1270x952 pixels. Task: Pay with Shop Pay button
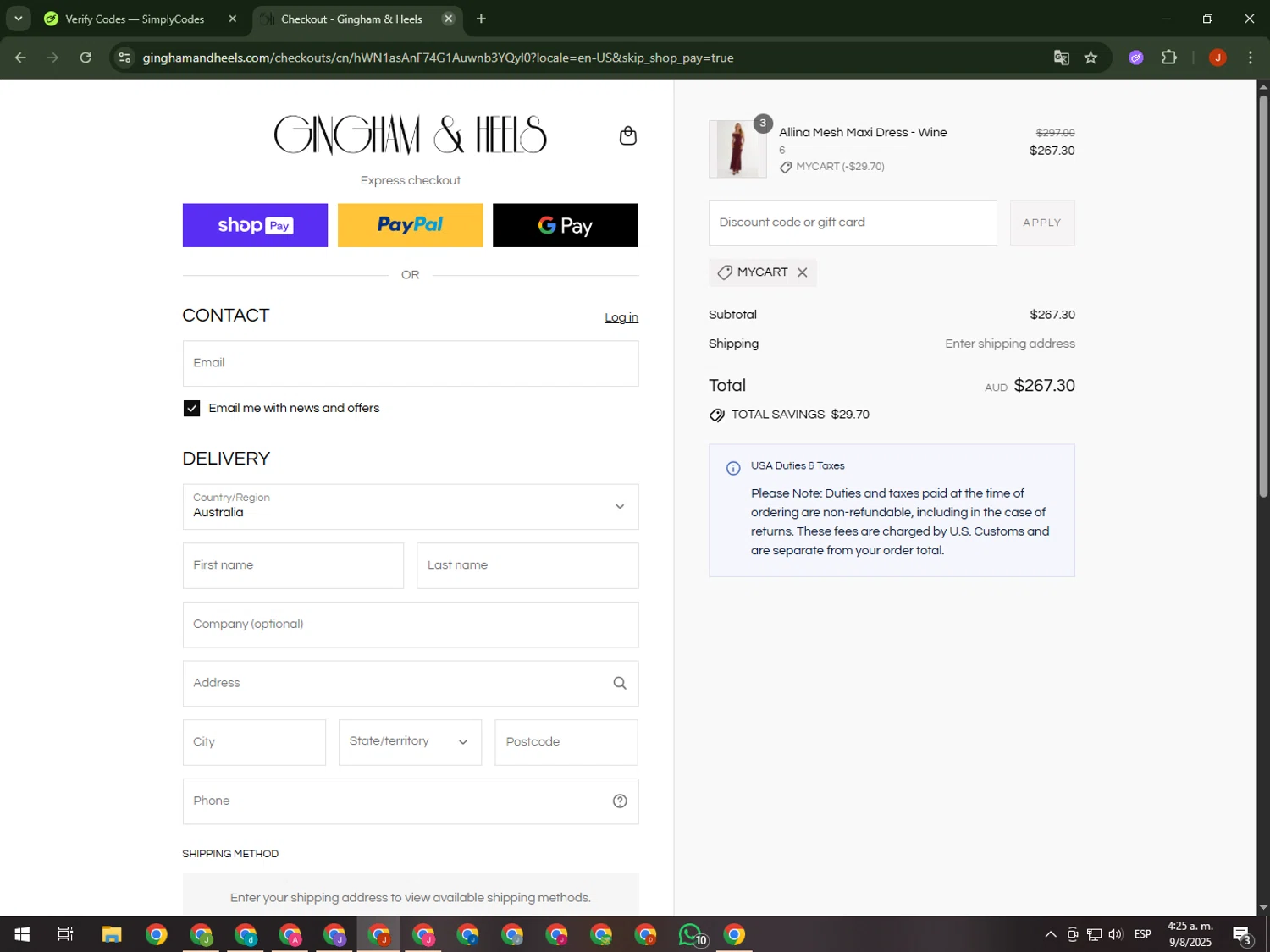pos(255,225)
